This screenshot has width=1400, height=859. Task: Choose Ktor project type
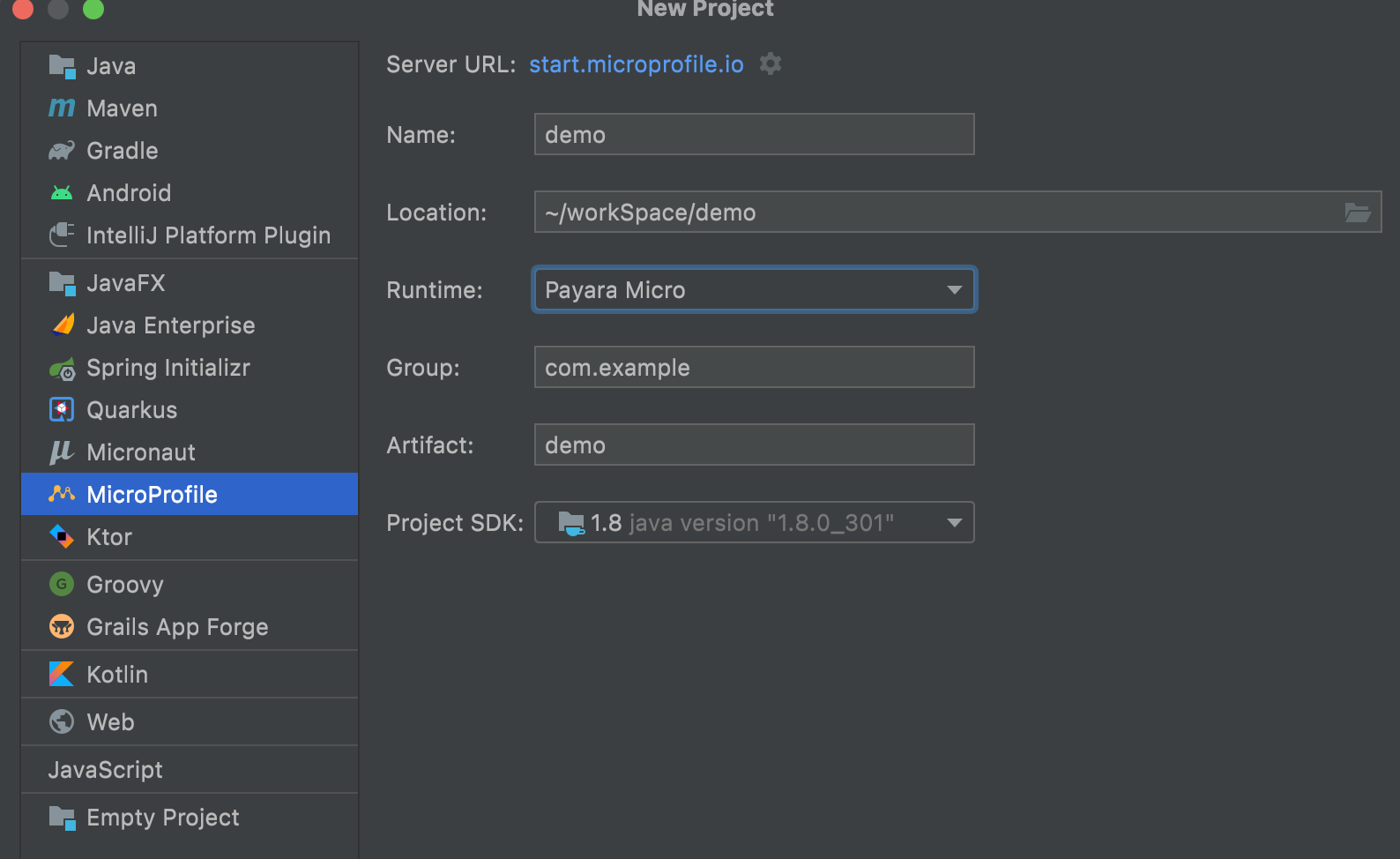pos(190,537)
